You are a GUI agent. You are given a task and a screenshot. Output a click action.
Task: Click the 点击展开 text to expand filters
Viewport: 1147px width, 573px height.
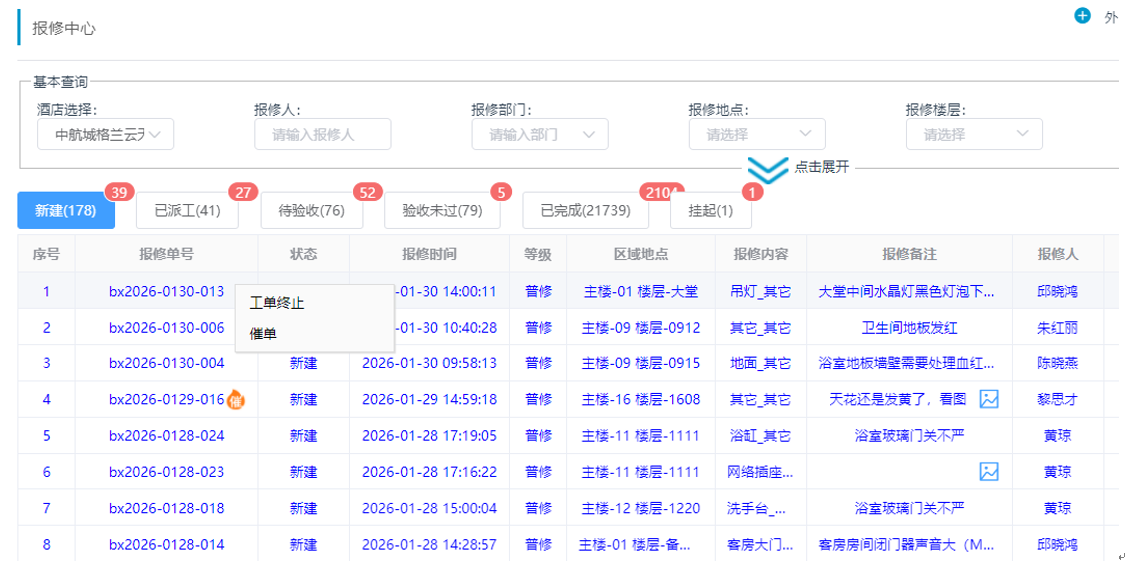(821, 167)
